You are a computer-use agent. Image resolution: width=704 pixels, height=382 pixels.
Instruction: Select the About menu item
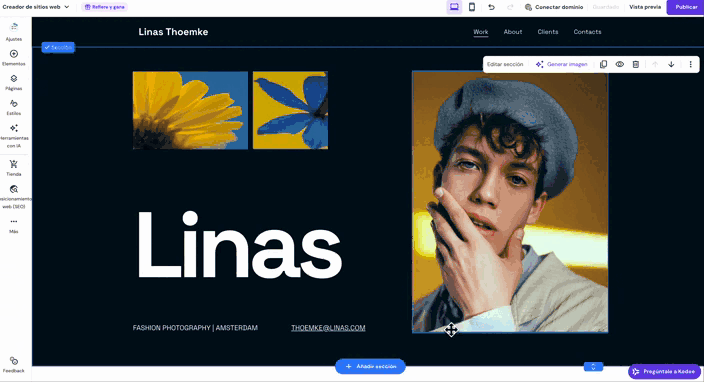pyautogui.click(x=513, y=32)
